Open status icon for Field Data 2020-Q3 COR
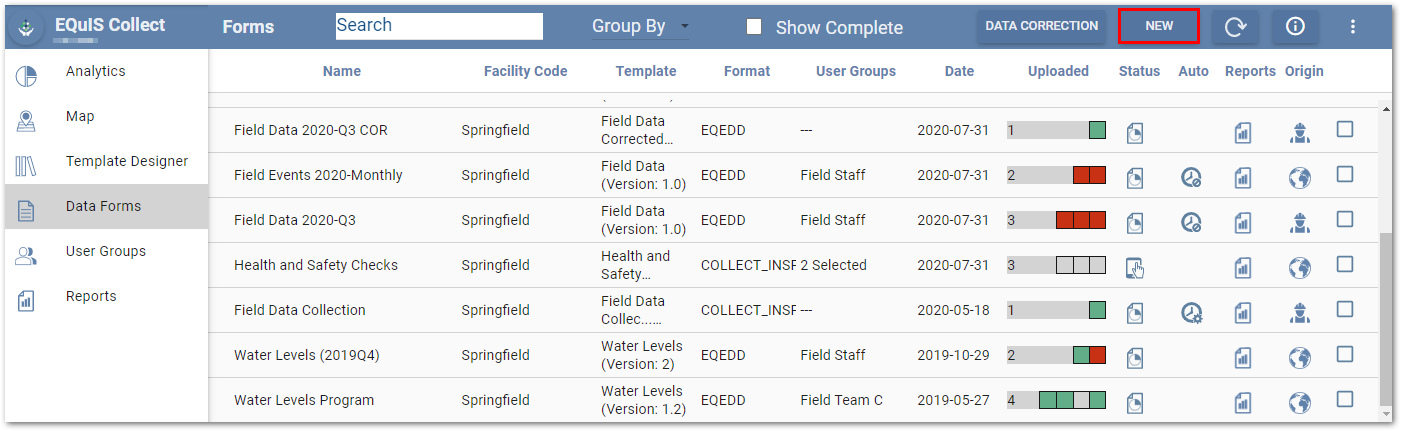Screen dimensions: 1401x431 coord(1135,132)
